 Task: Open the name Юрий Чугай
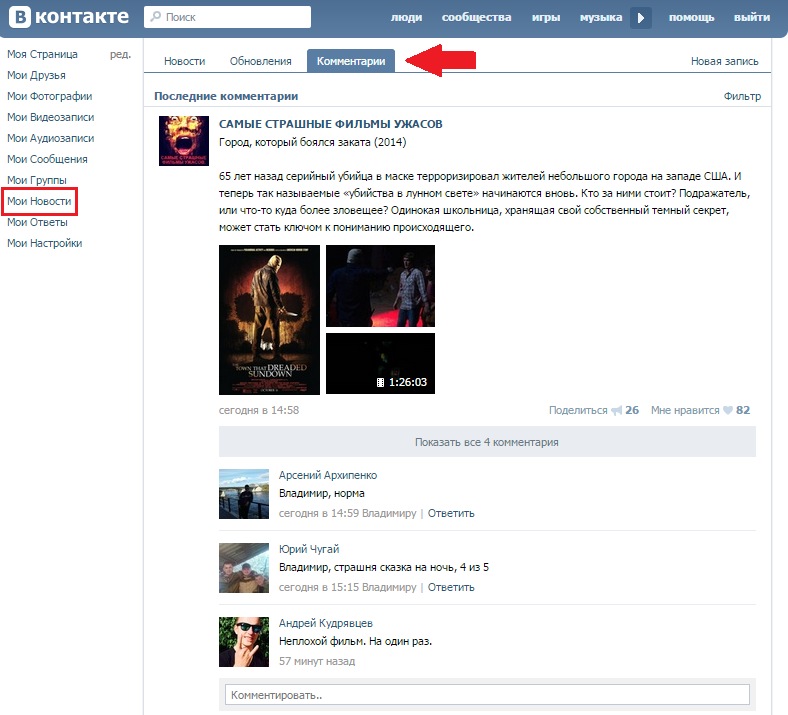coord(309,549)
